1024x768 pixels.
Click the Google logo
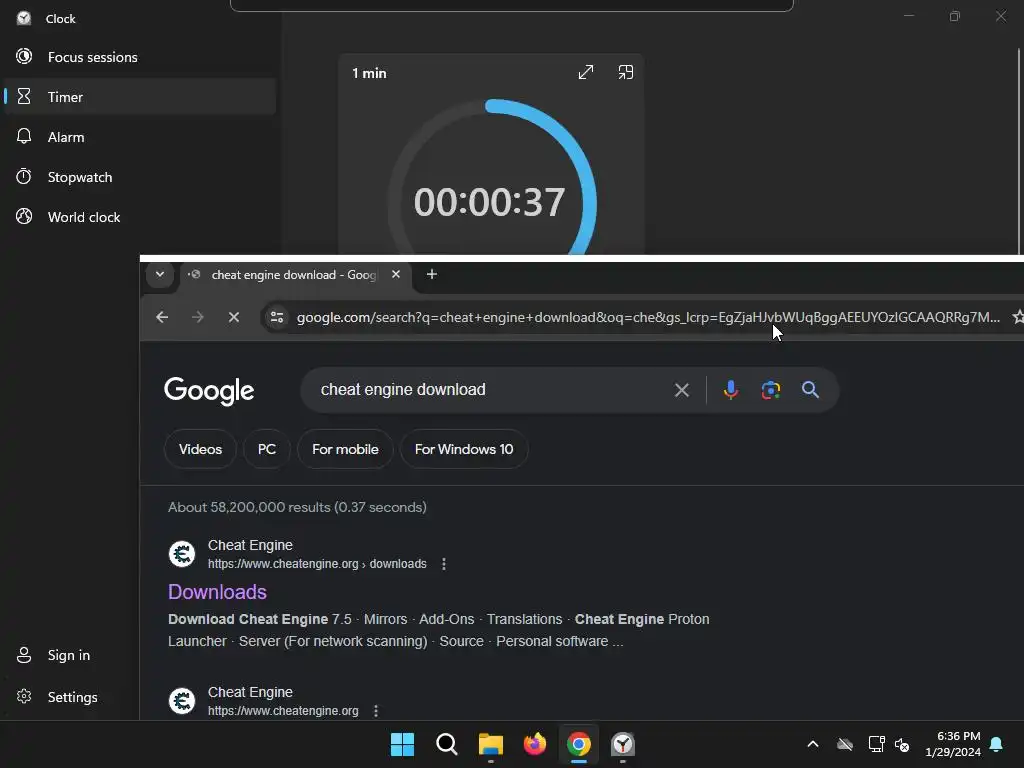pos(209,391)
